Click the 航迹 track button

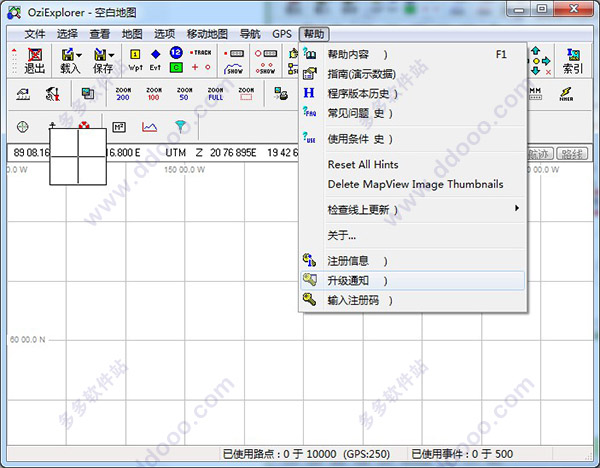coord(540,154)
